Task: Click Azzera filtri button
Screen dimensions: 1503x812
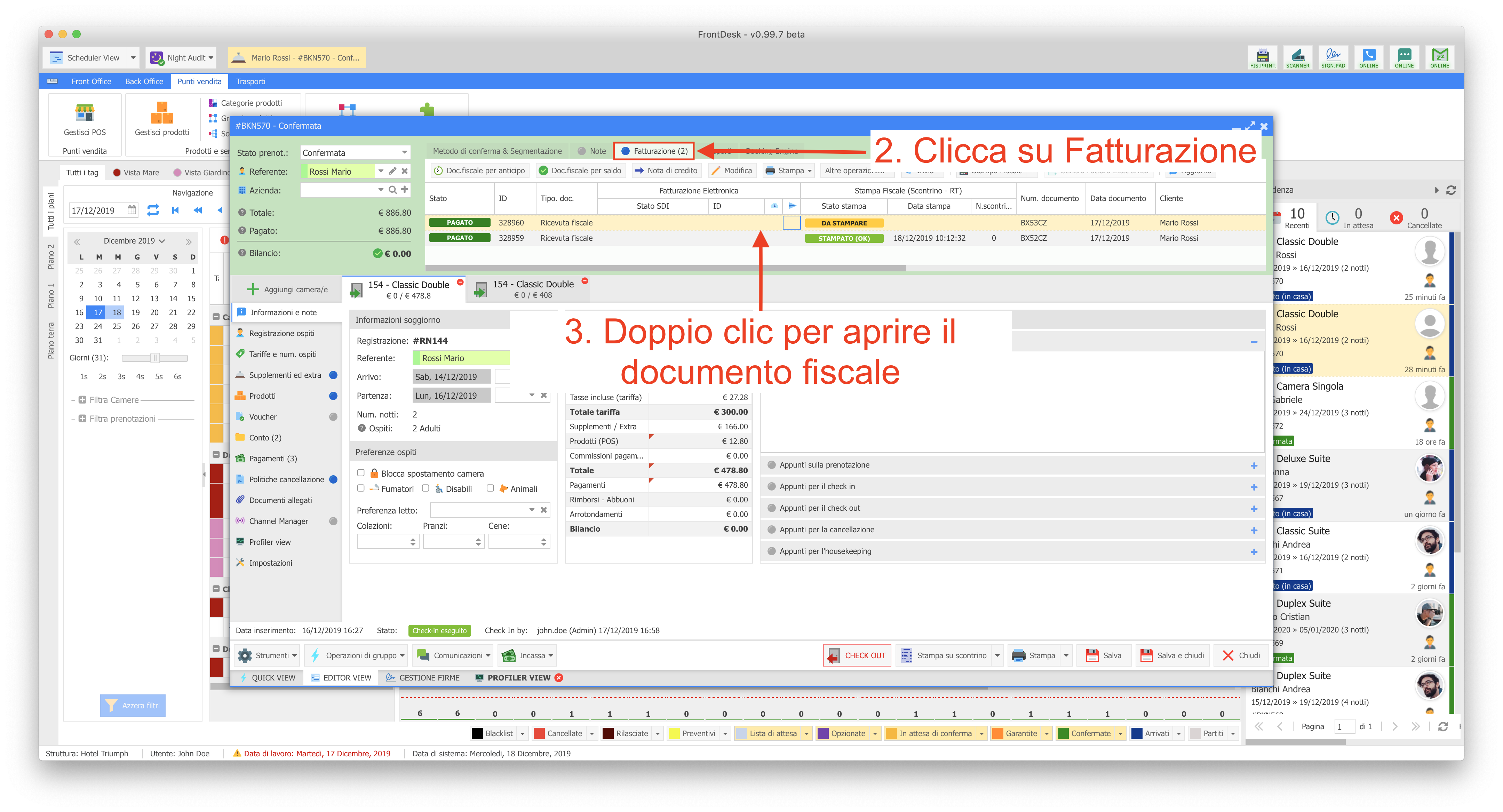Action: 133,705
